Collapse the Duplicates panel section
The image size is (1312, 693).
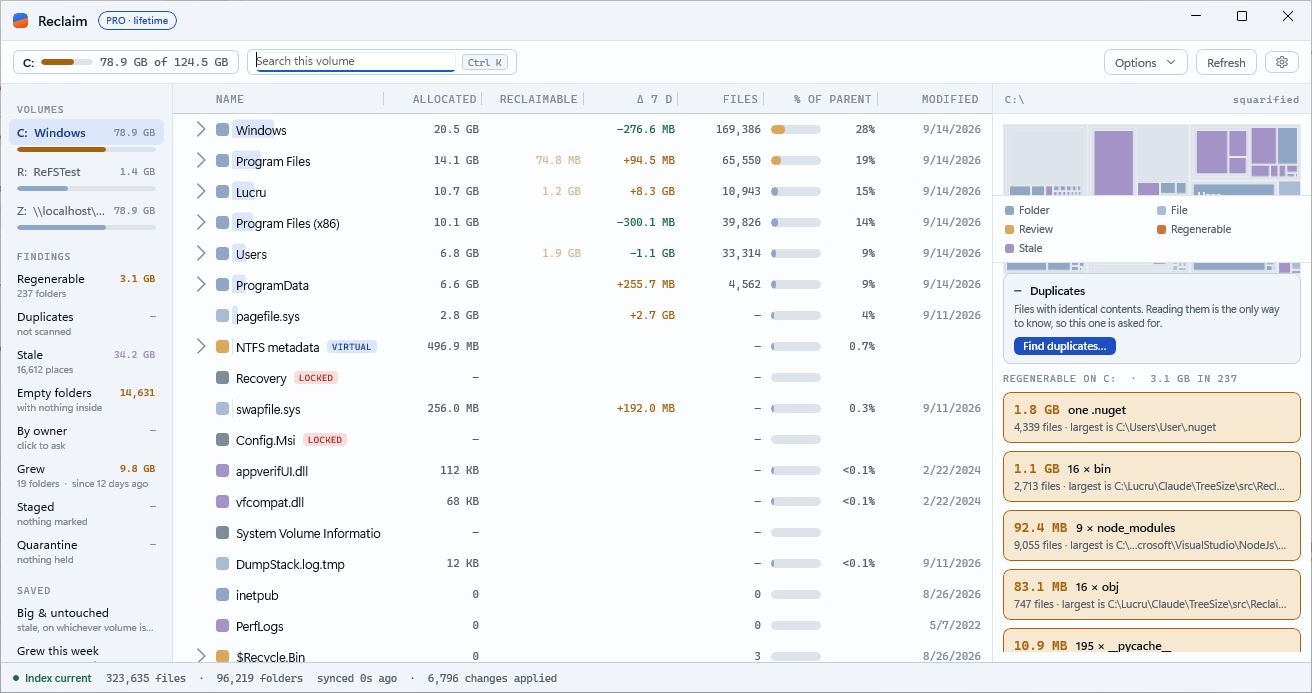(x=1018, y=291)
